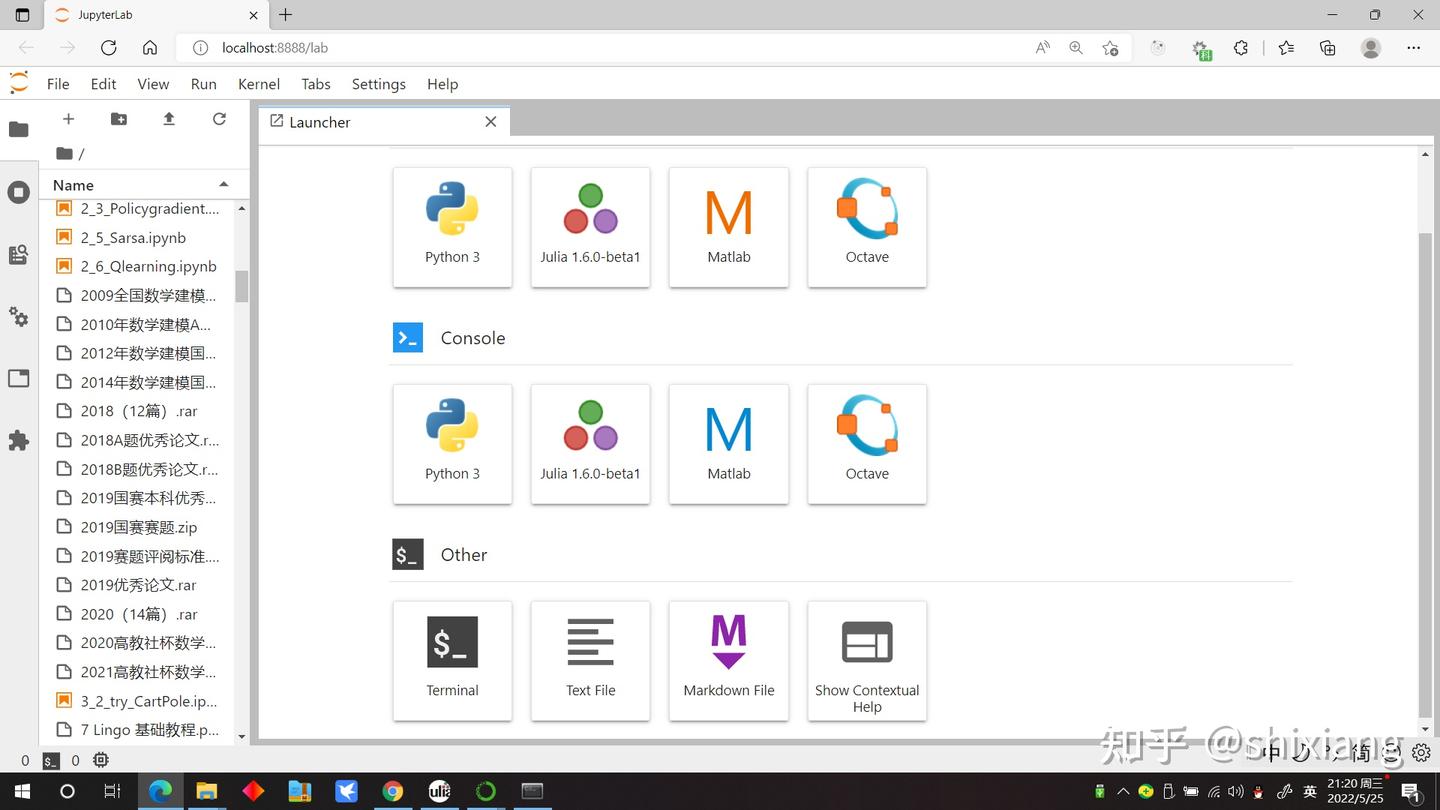Create a new folder in file browser
1440x810 pixels.
point(118,119)
